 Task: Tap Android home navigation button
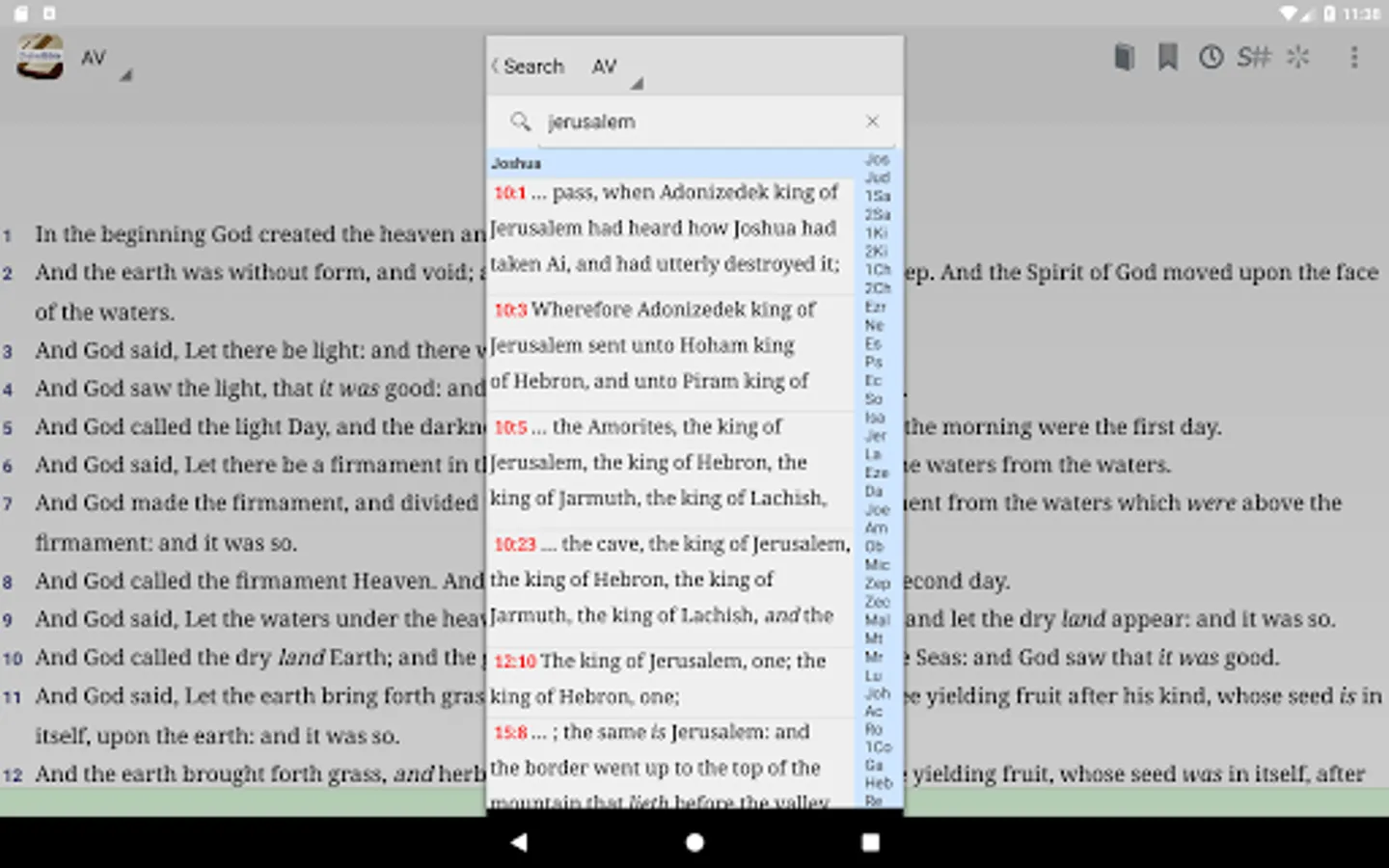pos(694,842)
